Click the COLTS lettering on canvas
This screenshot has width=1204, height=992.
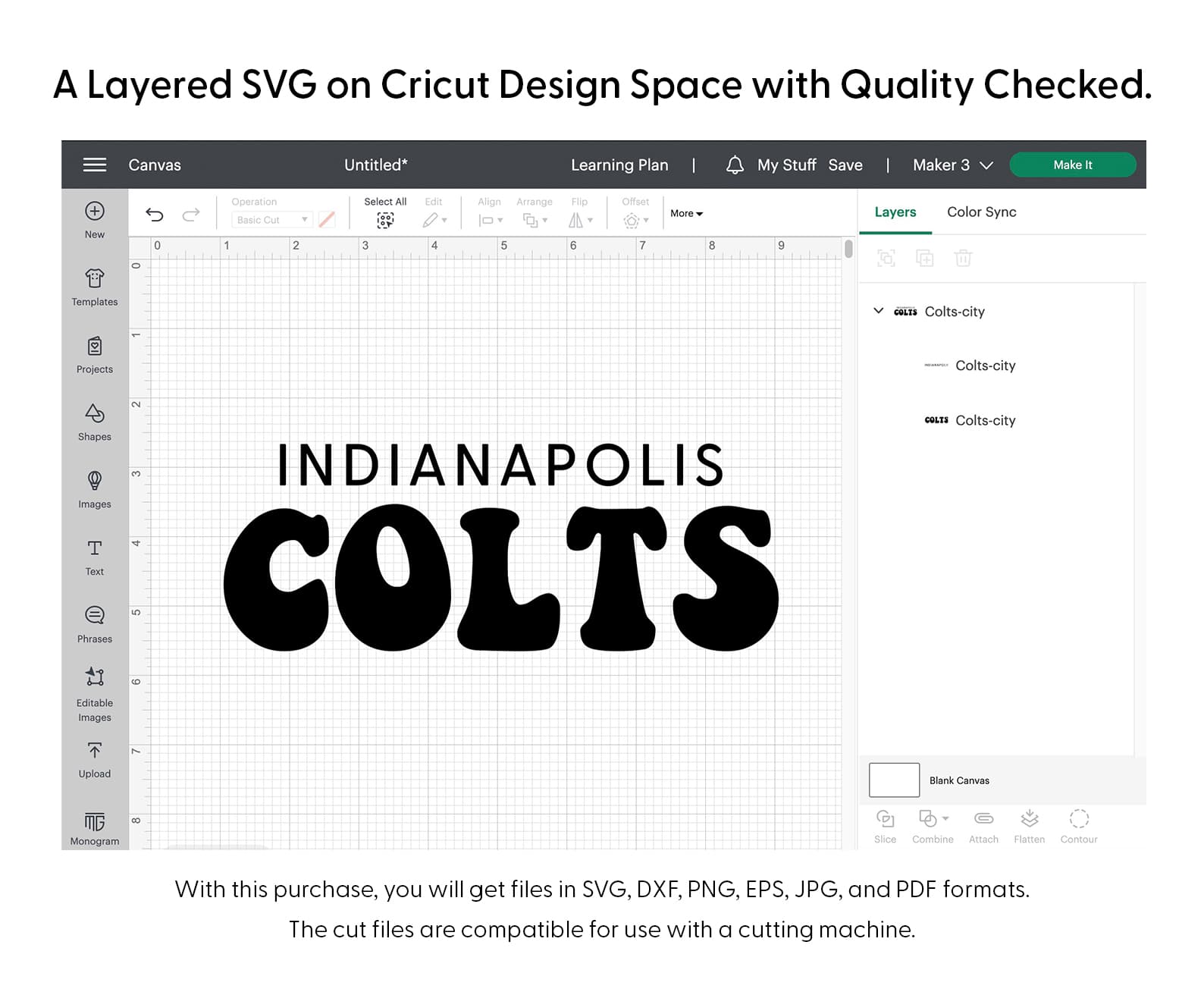tap(500, 579)
